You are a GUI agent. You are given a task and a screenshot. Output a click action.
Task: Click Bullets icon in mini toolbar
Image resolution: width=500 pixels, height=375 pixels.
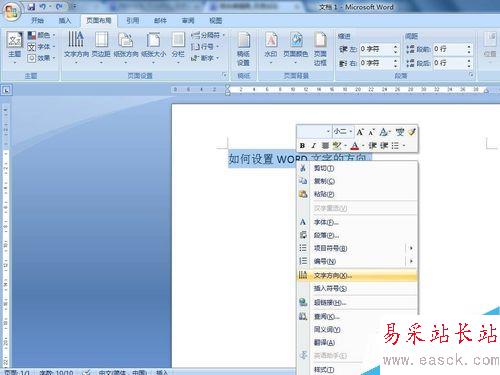pyautogui.click(x=395, y=146)
